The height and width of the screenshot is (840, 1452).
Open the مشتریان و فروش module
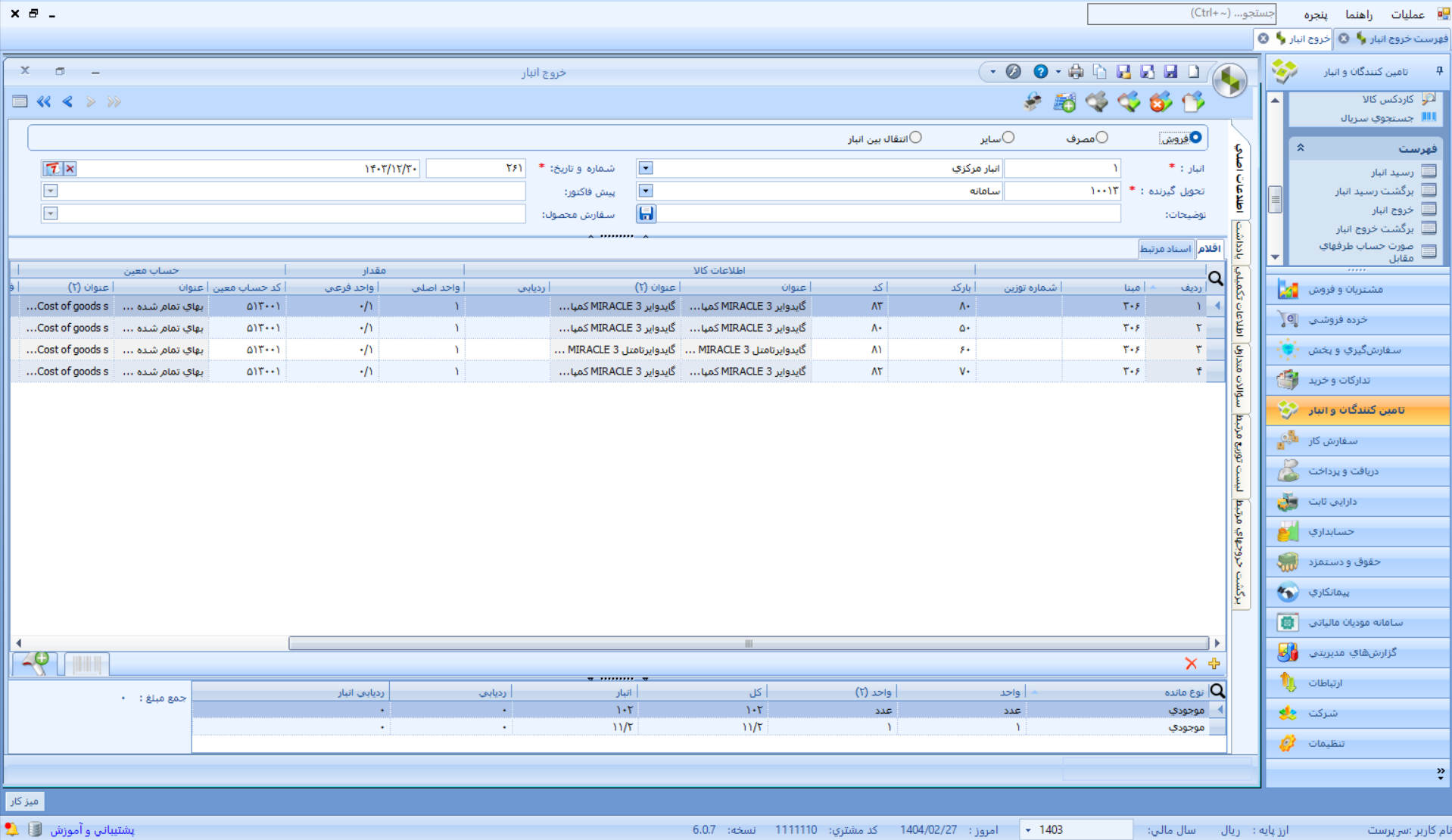(x=1358, y=289)
